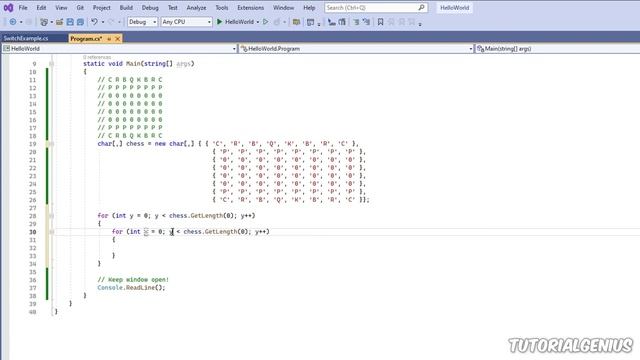This screenshot has height=360, width=640.
Task: Switch to the SwitchExample.cs tab
Action: pyautogui.click(x=26, y=39)
